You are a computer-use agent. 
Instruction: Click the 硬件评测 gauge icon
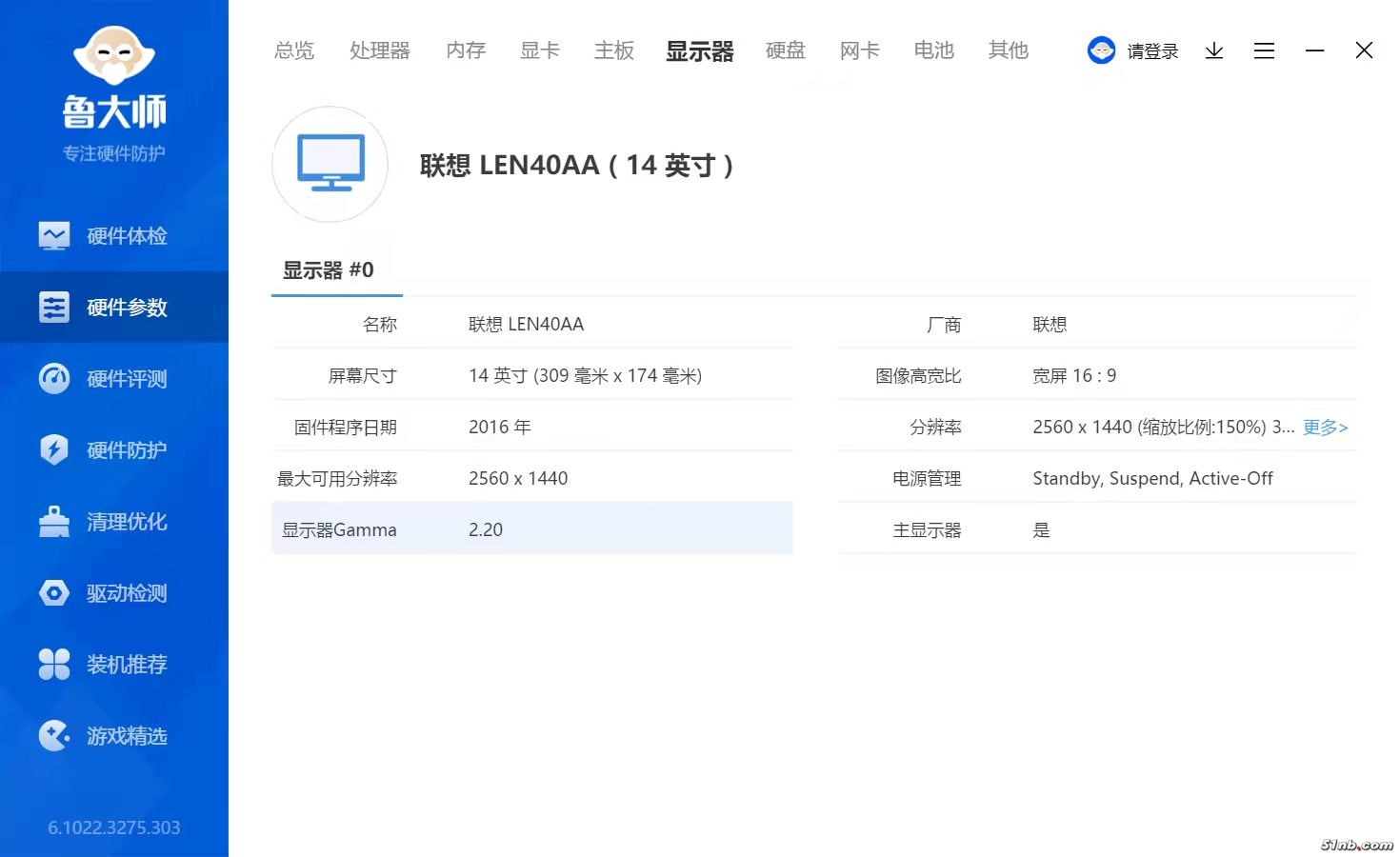(54, 378)
